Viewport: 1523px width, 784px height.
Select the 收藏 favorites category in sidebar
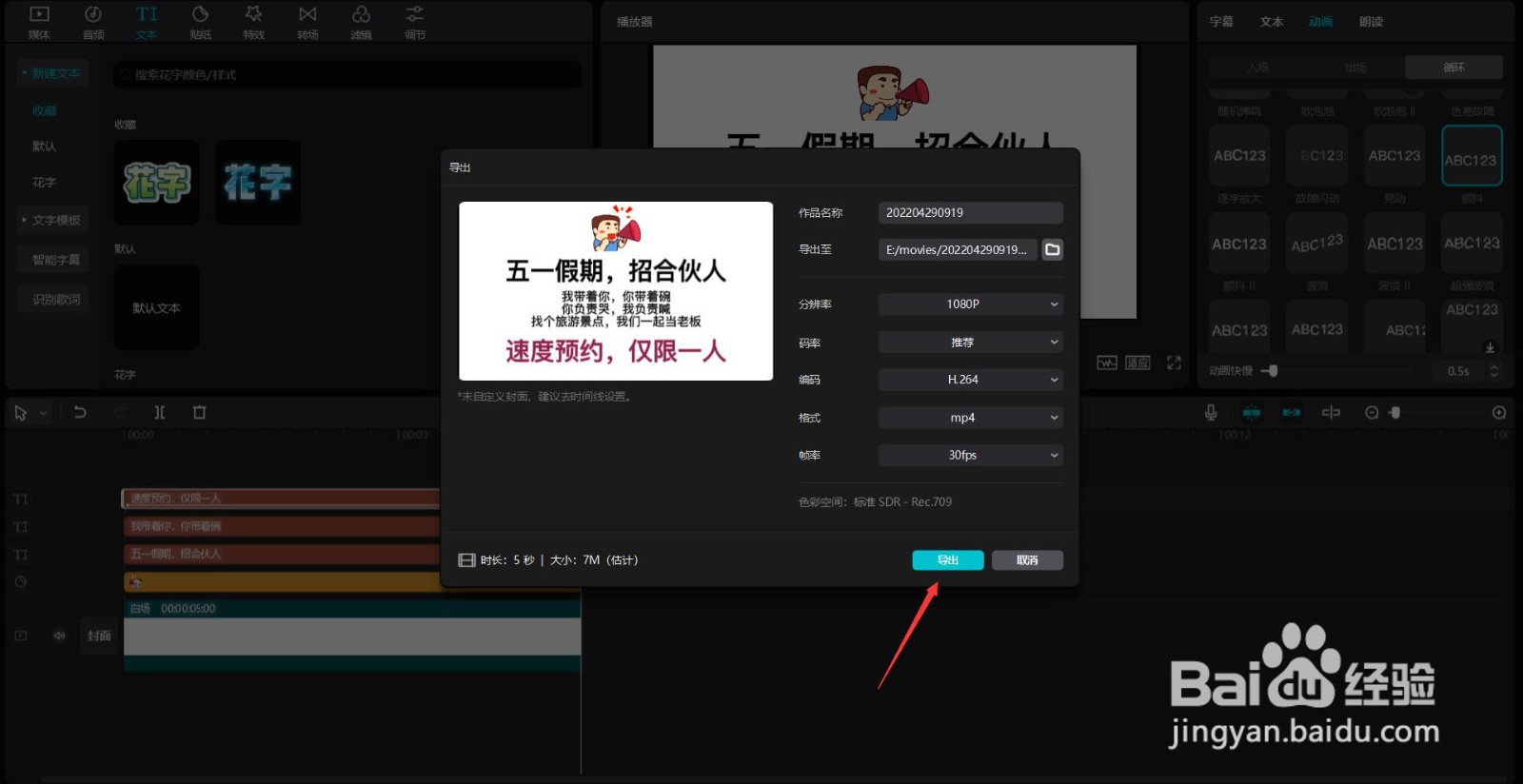tap(45, 111)
